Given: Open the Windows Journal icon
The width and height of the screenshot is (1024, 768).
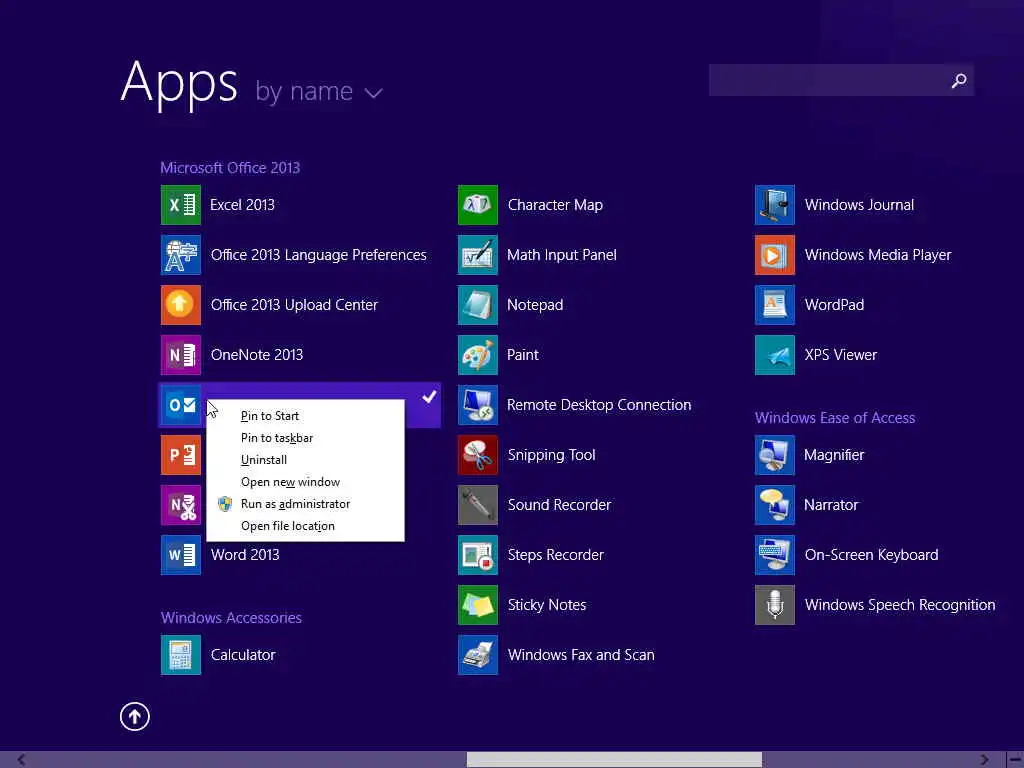Looking at the screenshot, I should [775, 205].
